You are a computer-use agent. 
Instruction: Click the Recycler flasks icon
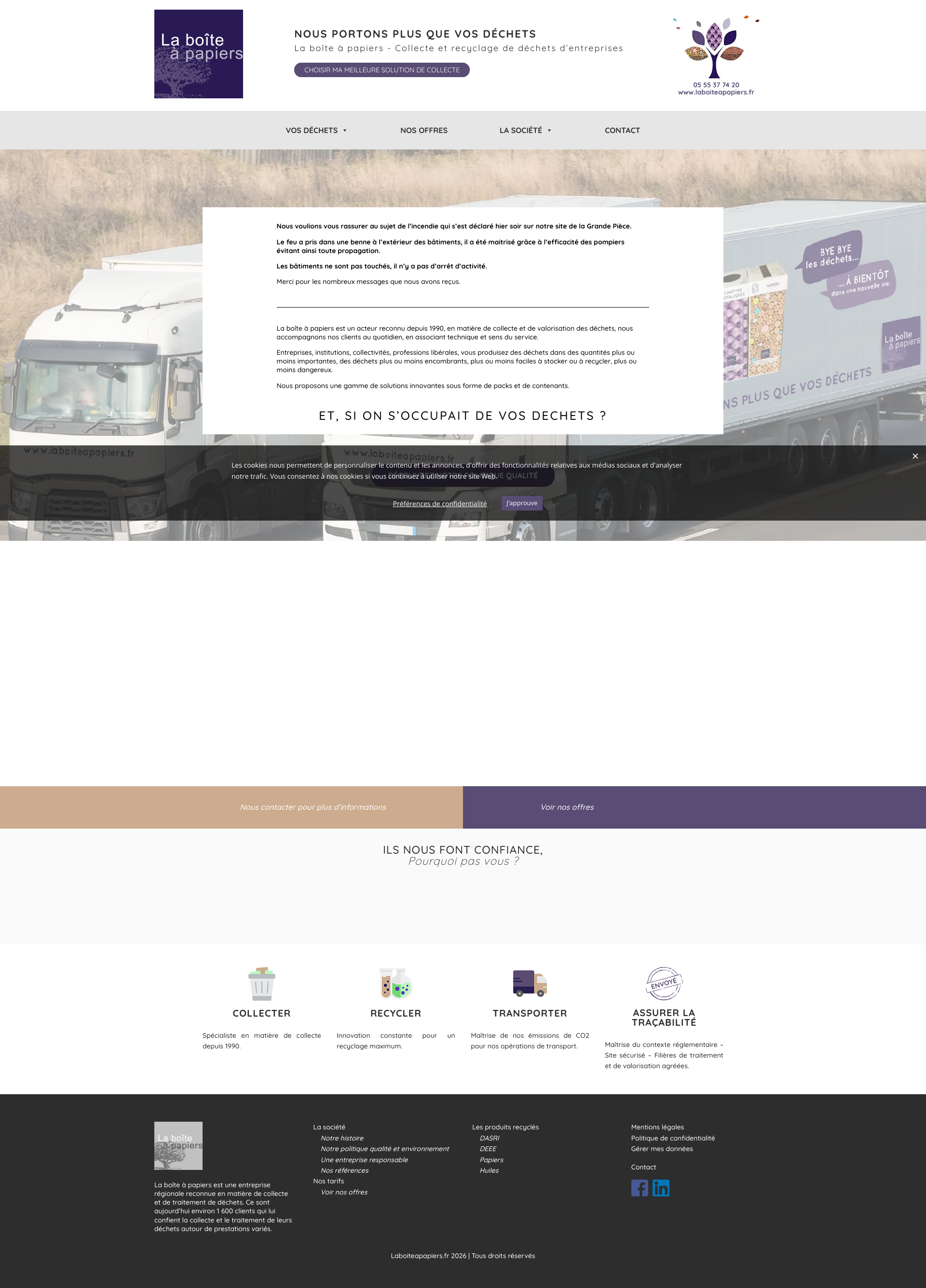(395, 984)
